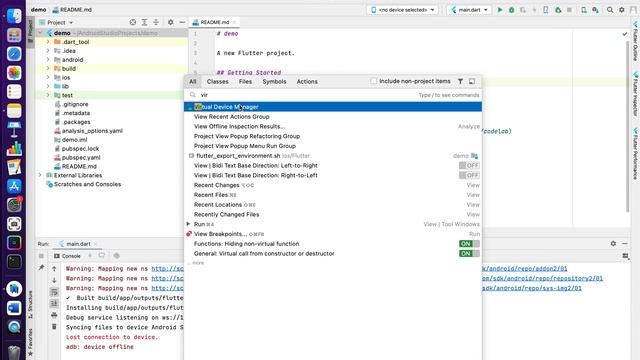Open main.dart run configuration dropdown
This screenshot has width=640, height=360.
pyautogui.click(x=469, y=10)
